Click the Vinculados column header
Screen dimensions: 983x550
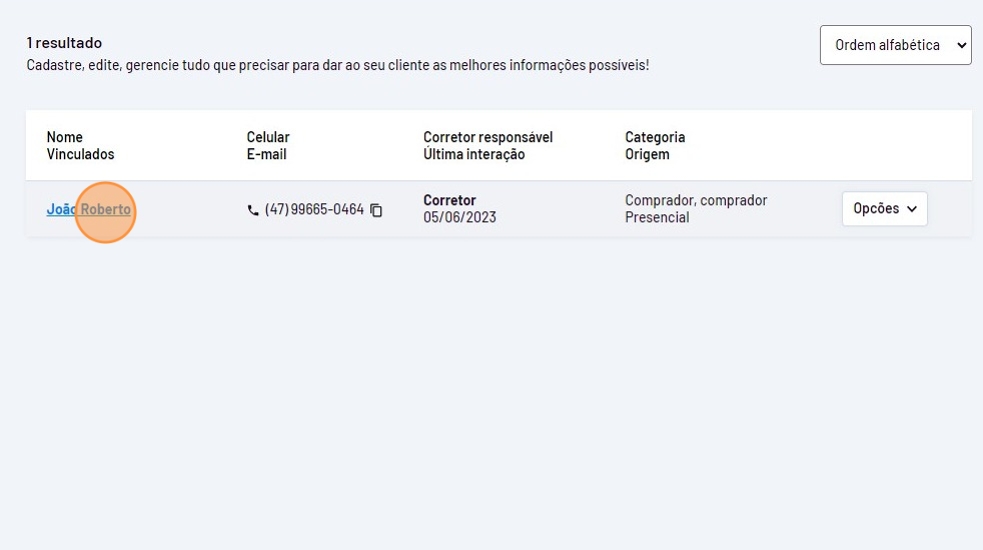[80, 154]
